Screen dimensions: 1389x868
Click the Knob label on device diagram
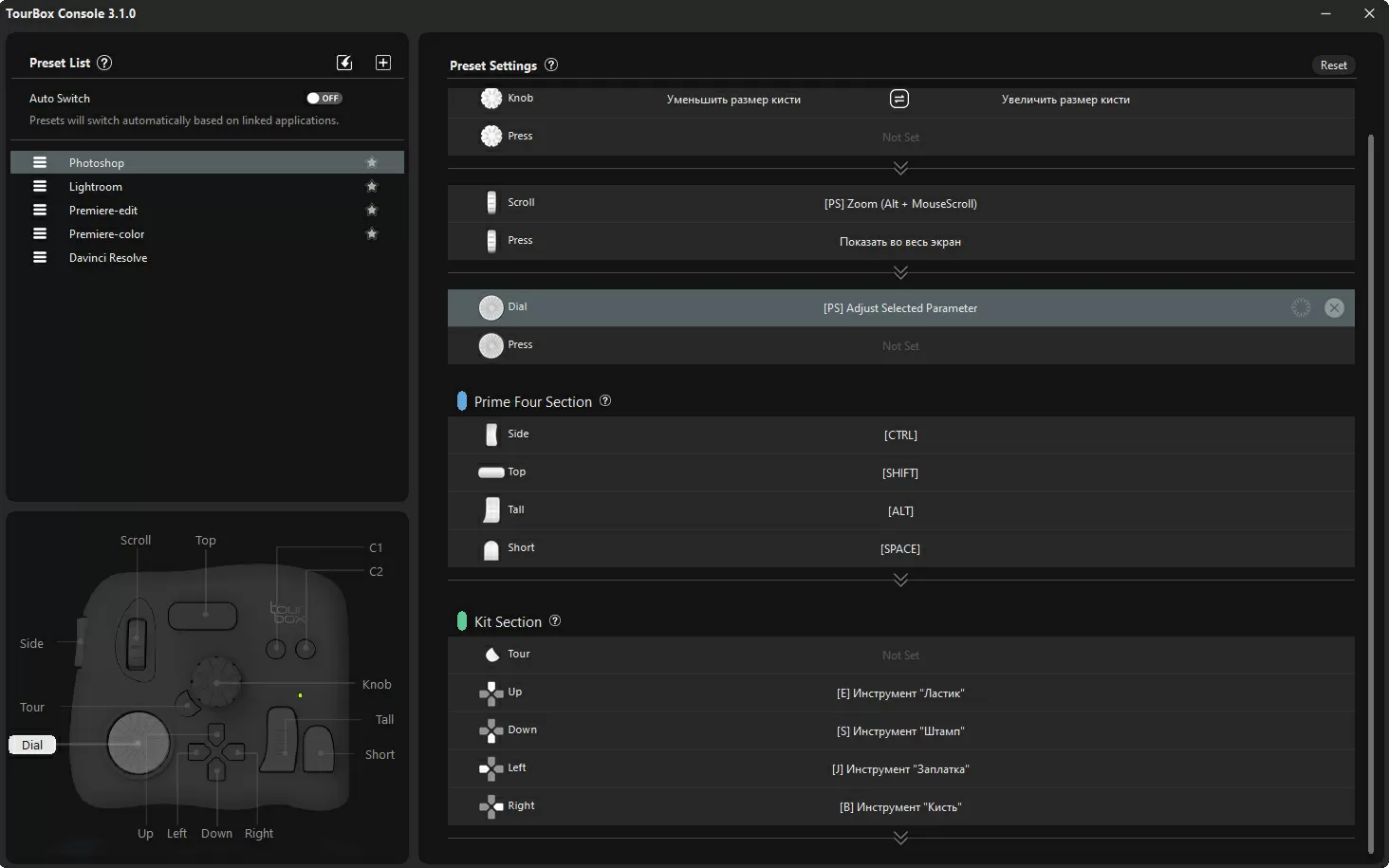point(377,684)
